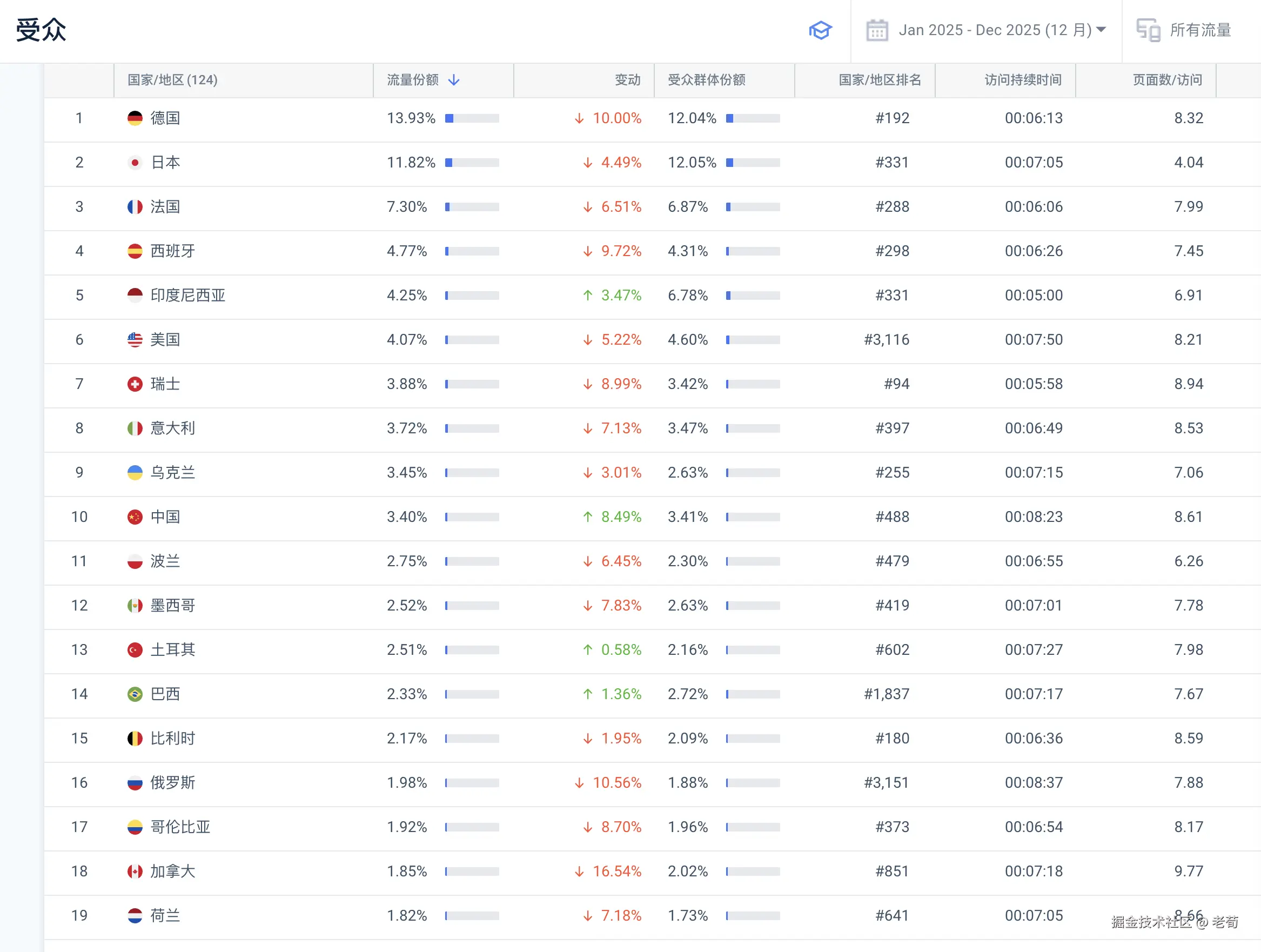Viewport: 1261px width, 952px height.
Task: Open the 美国 country row link
Action: [x=165, y=340]
